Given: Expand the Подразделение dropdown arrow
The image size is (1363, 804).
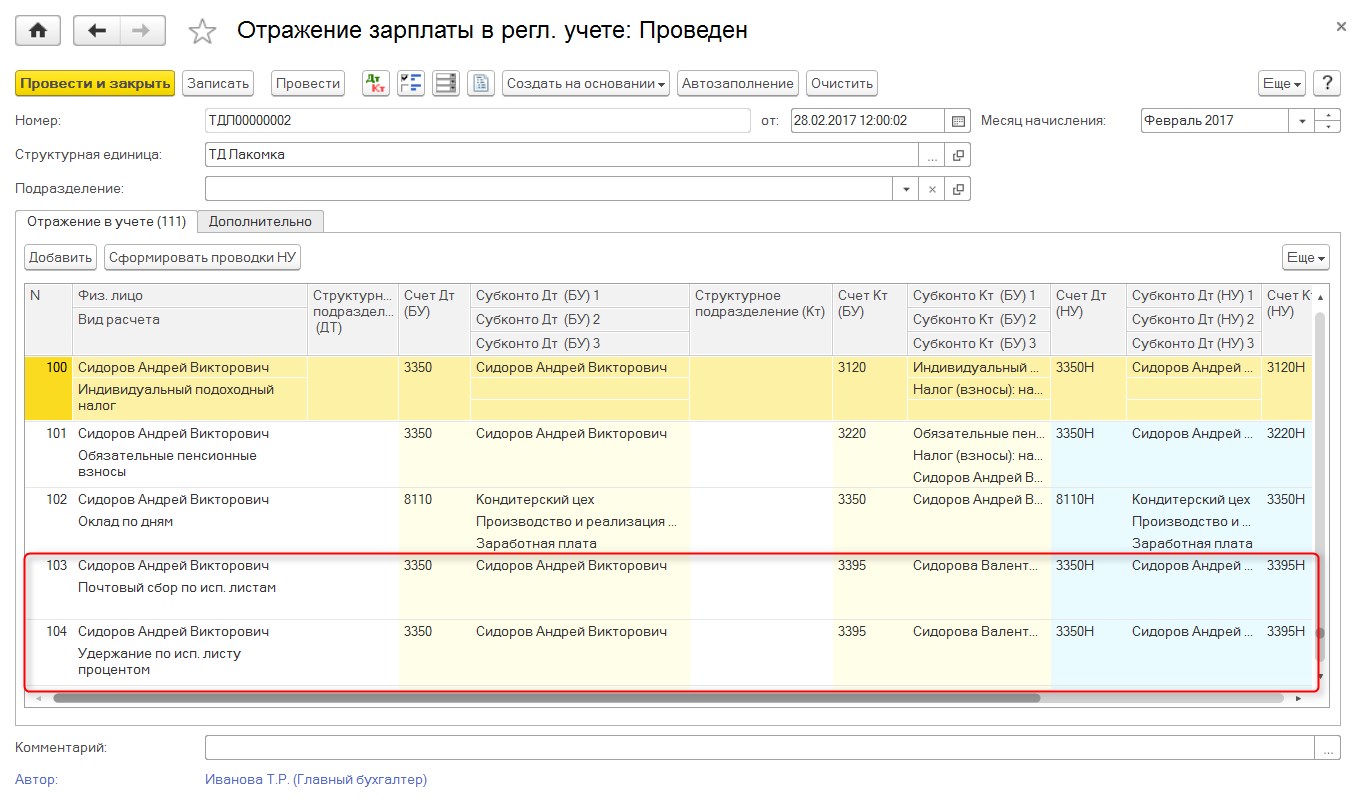Looking at the screenshot, I should [x=906, y=189].
